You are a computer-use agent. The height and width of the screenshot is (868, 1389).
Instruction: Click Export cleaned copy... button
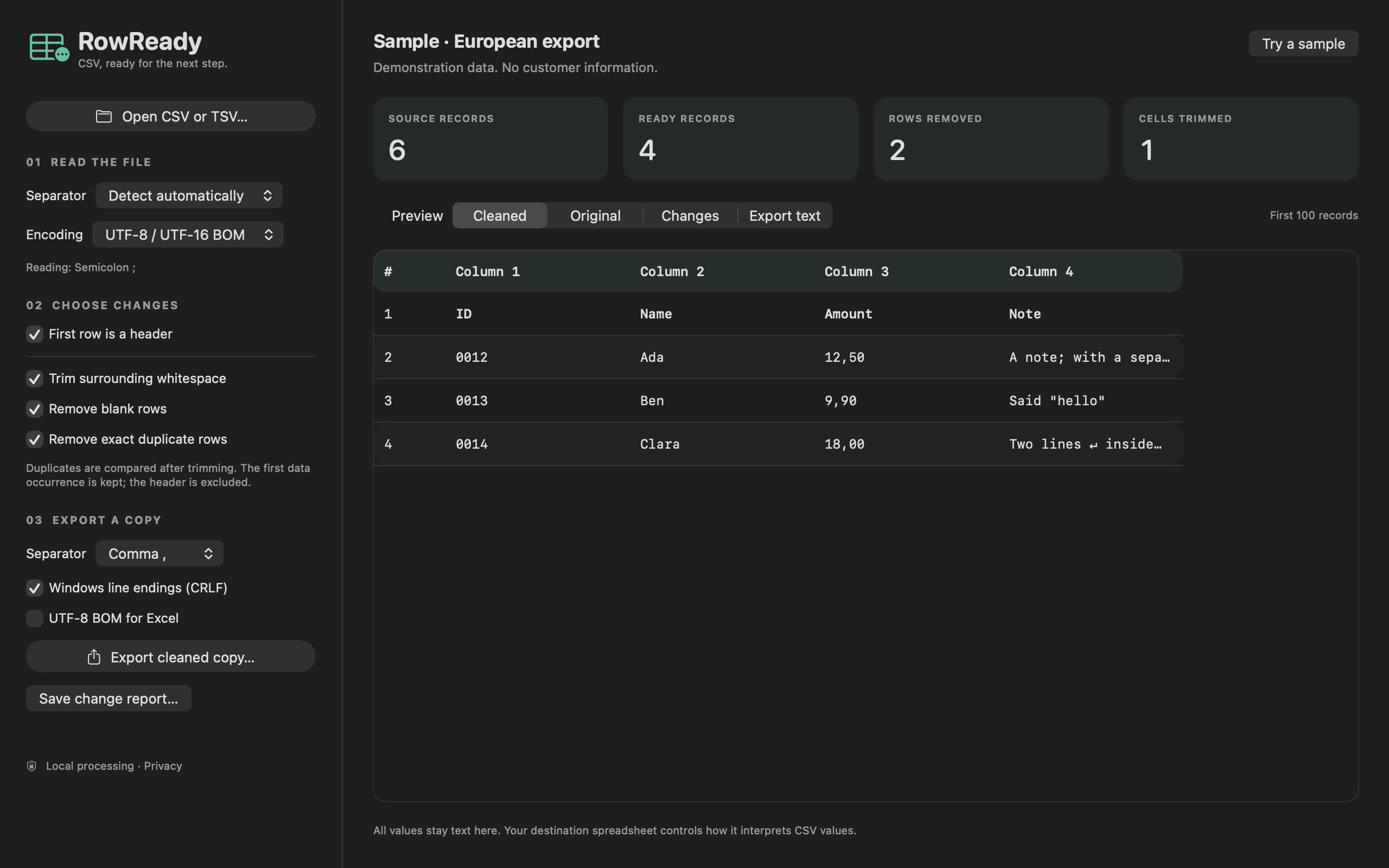(170, 657)
